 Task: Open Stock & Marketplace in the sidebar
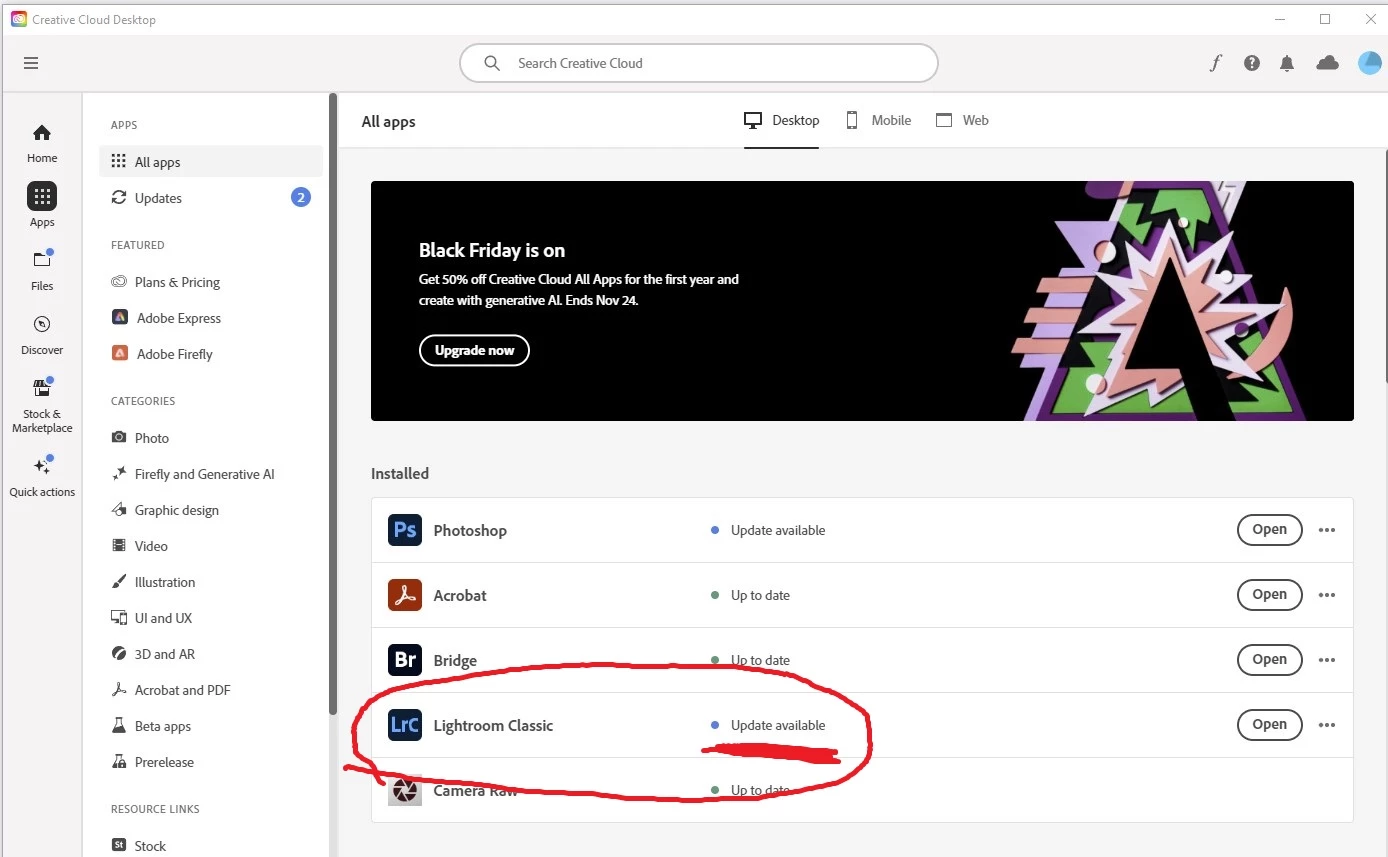coord(42,405)
